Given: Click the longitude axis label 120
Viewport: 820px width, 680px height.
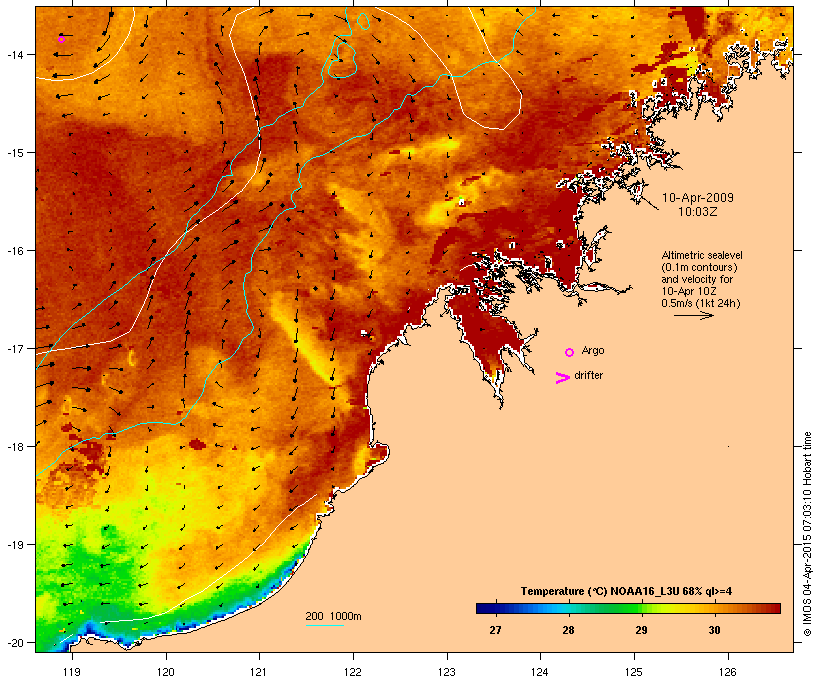Looking at the screenshot, I should [166, 672].
